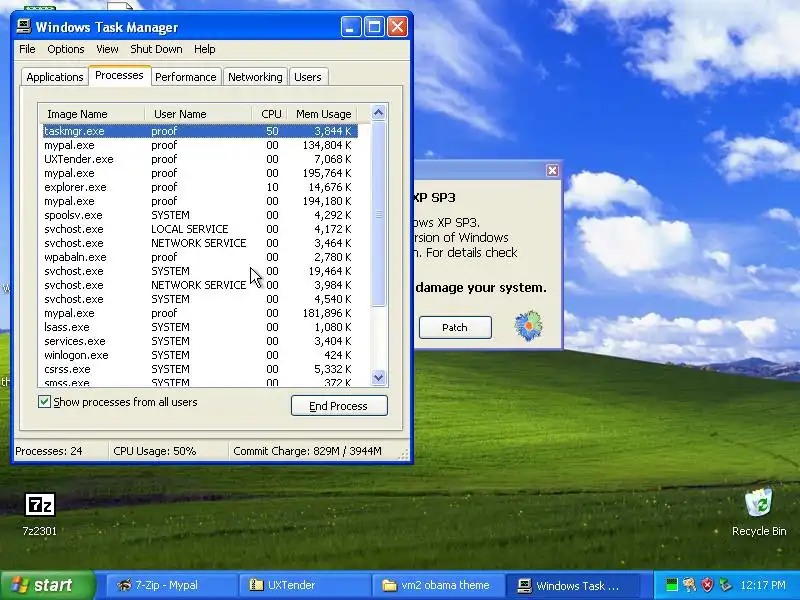Click the 12:17 PM taskbar clock
This screenshot has width=800, height=600.
pos(763,585)
